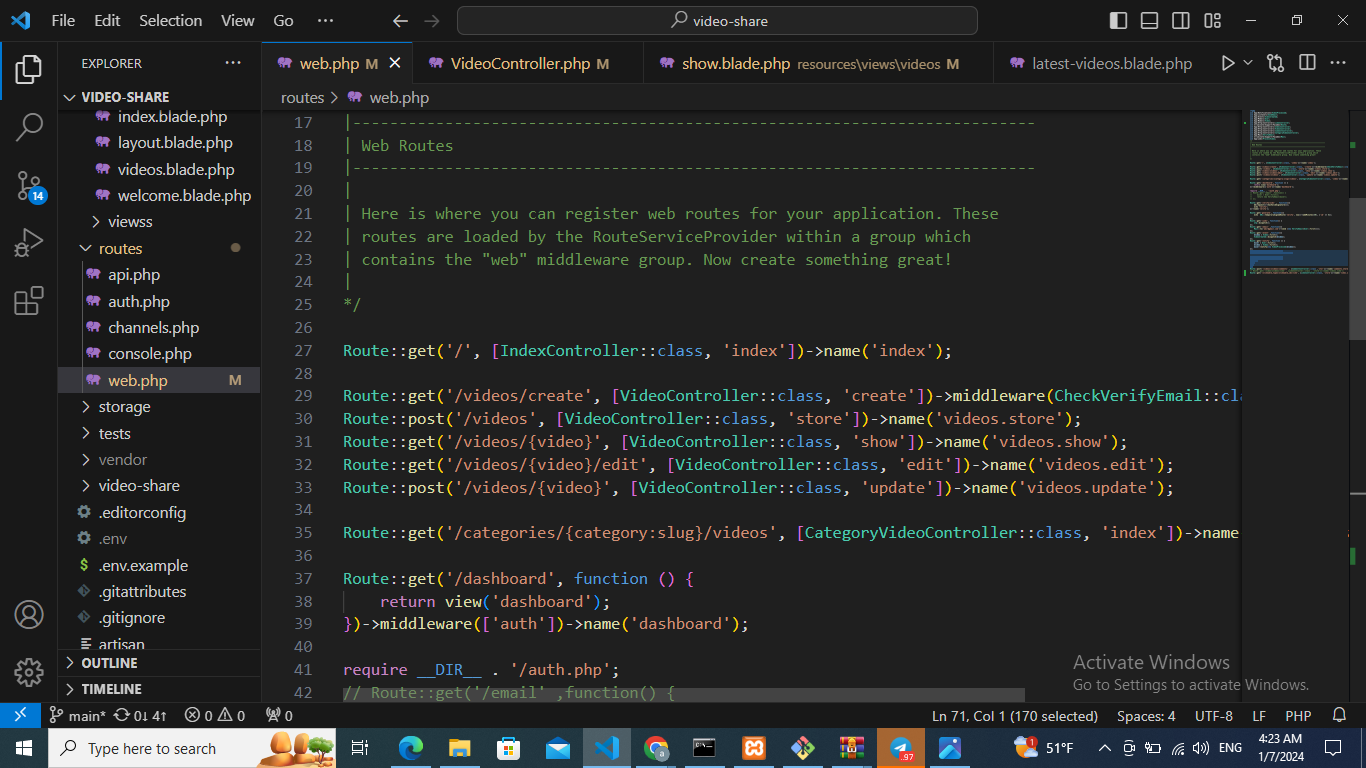This screenshot has height=768, width=1366.
Task: Change end of line sequence LF
Action: click(x=1259, y=716)
